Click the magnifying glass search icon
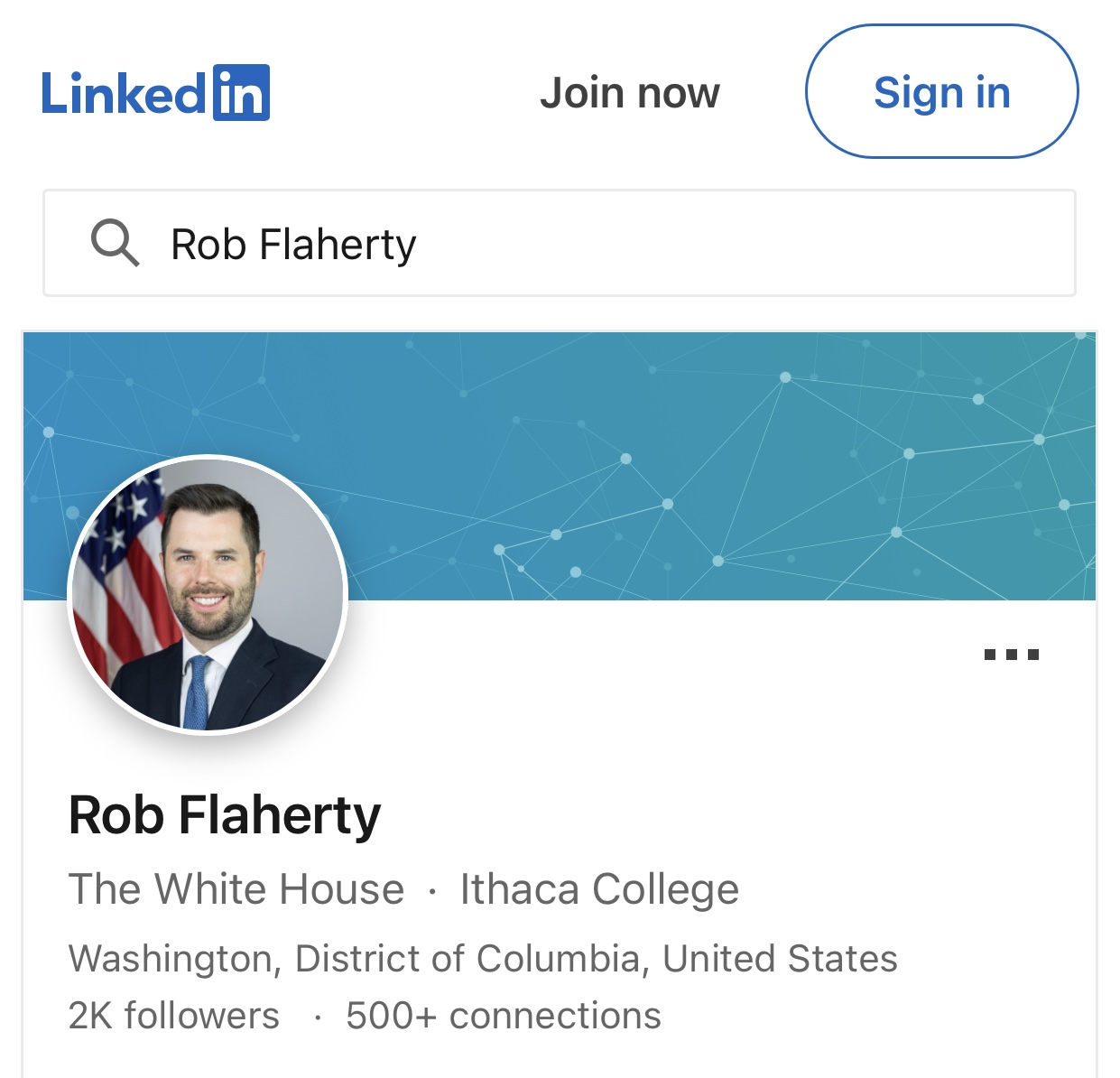This screenshot has width=1120, height=1078. coord(115,244)
